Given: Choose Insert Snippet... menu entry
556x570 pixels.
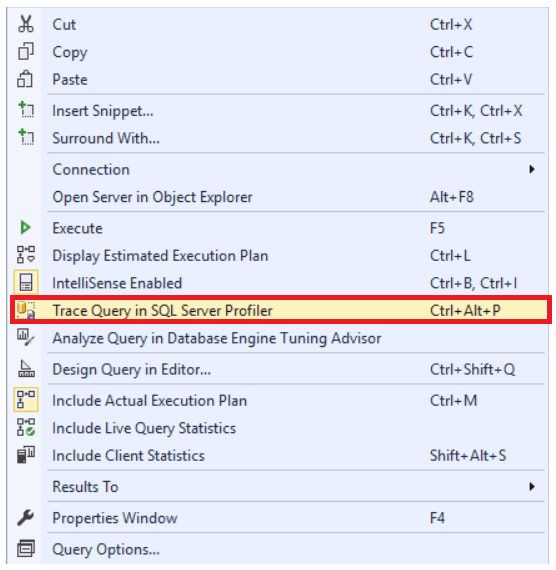Looking at the screenshot, I should coord(280,111).
